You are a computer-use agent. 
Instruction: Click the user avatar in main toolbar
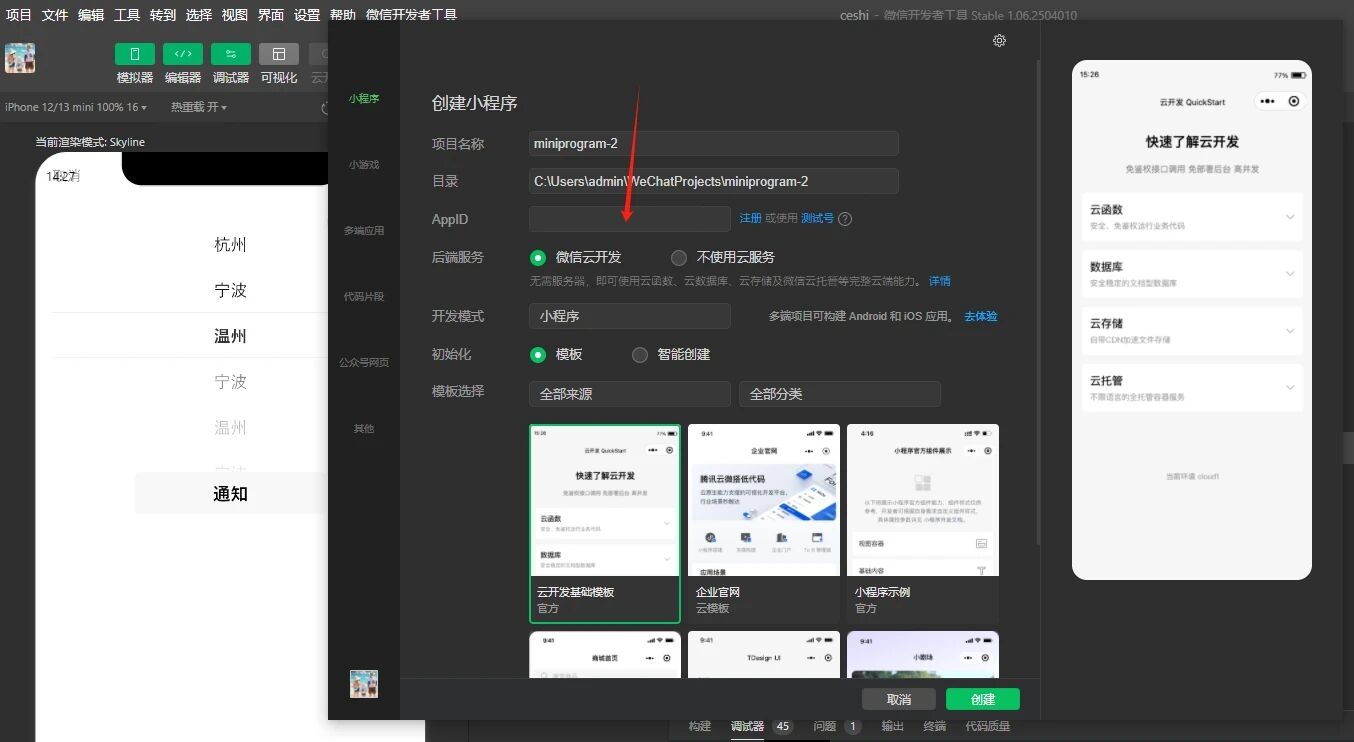click(20, 58)
